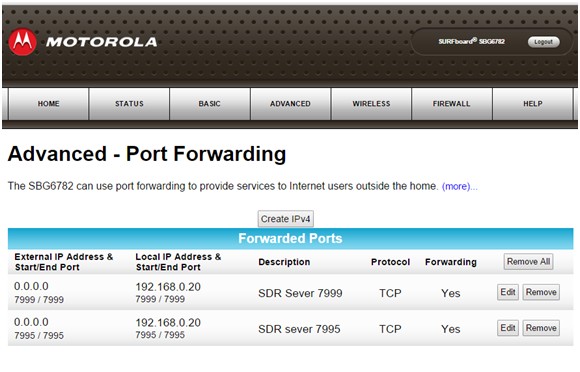Click the (more)... link

click(x=460, y=186)
